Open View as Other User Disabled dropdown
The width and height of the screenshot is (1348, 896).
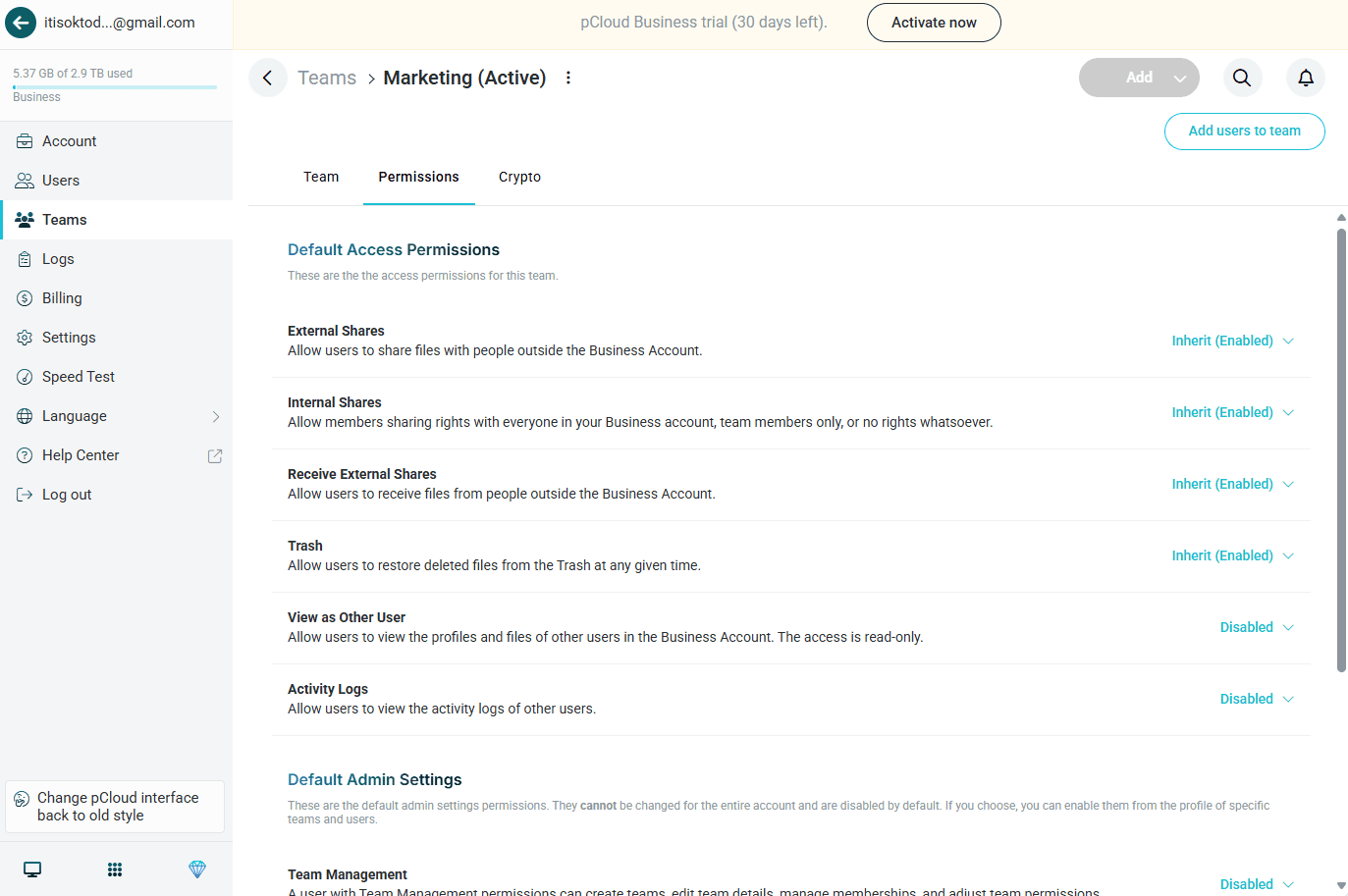point(1257,627)
